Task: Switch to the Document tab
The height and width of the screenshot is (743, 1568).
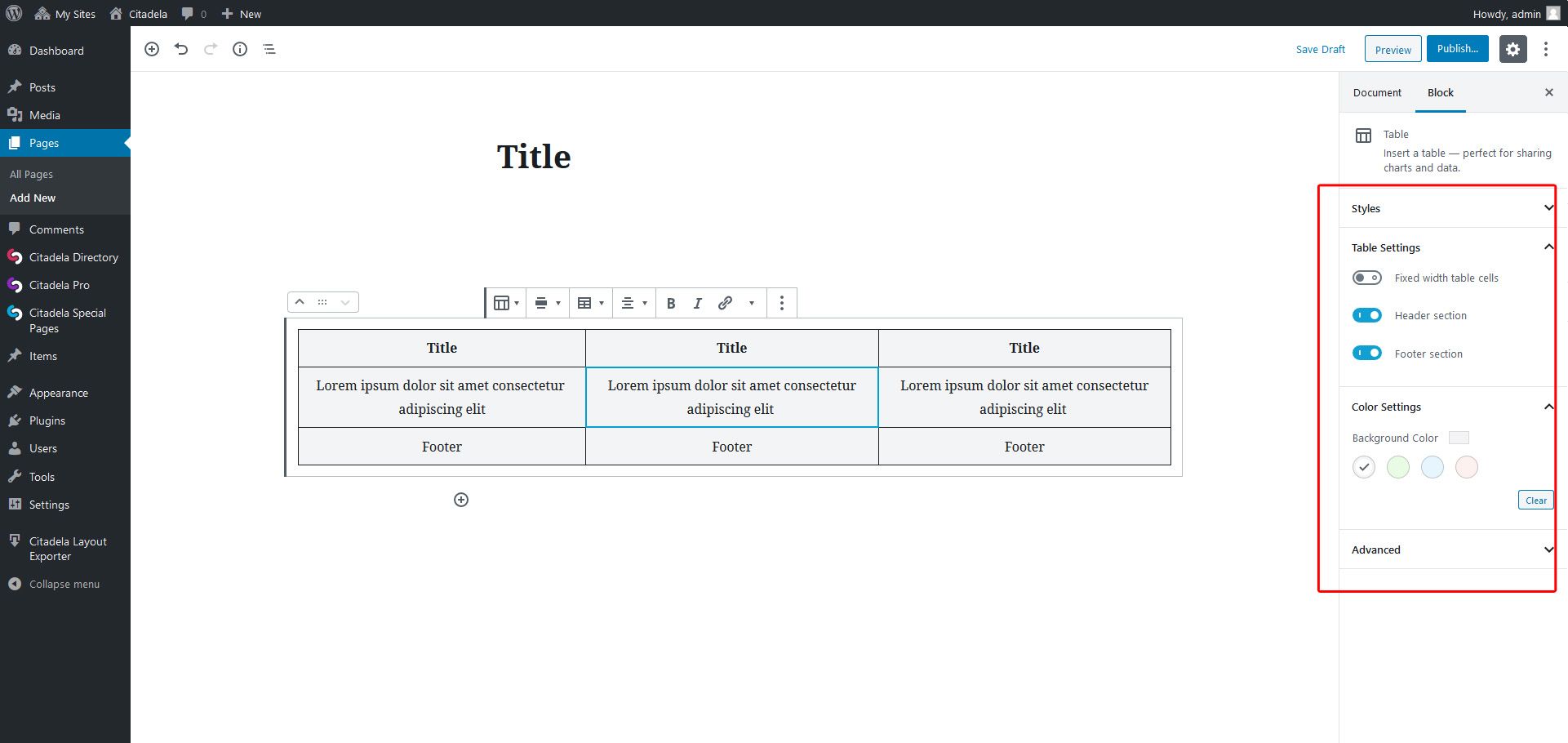Action: [x=1377, y=92]
